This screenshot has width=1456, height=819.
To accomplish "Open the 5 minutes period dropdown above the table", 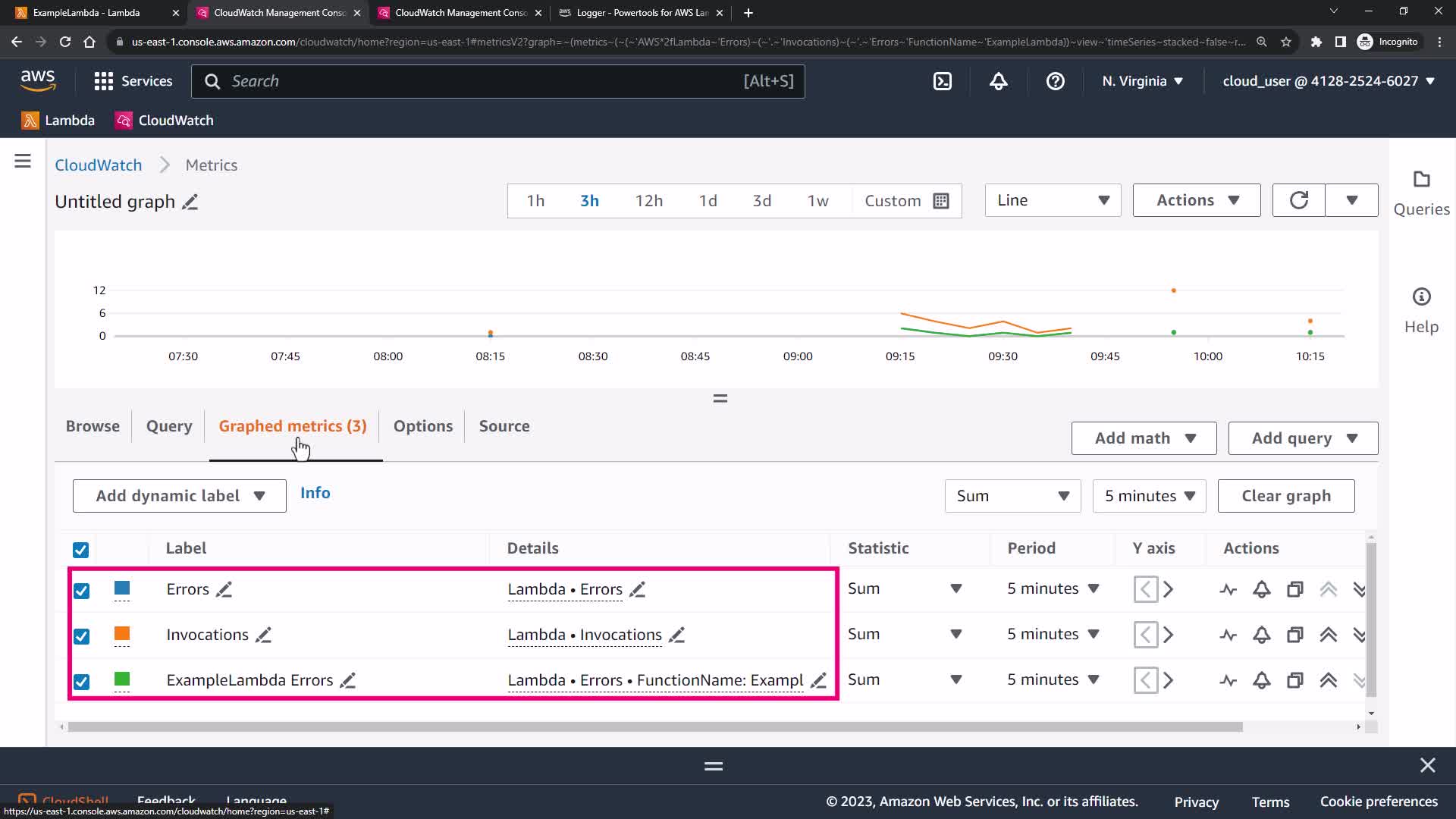I will pyautogui.click(x=1149, y=496).
